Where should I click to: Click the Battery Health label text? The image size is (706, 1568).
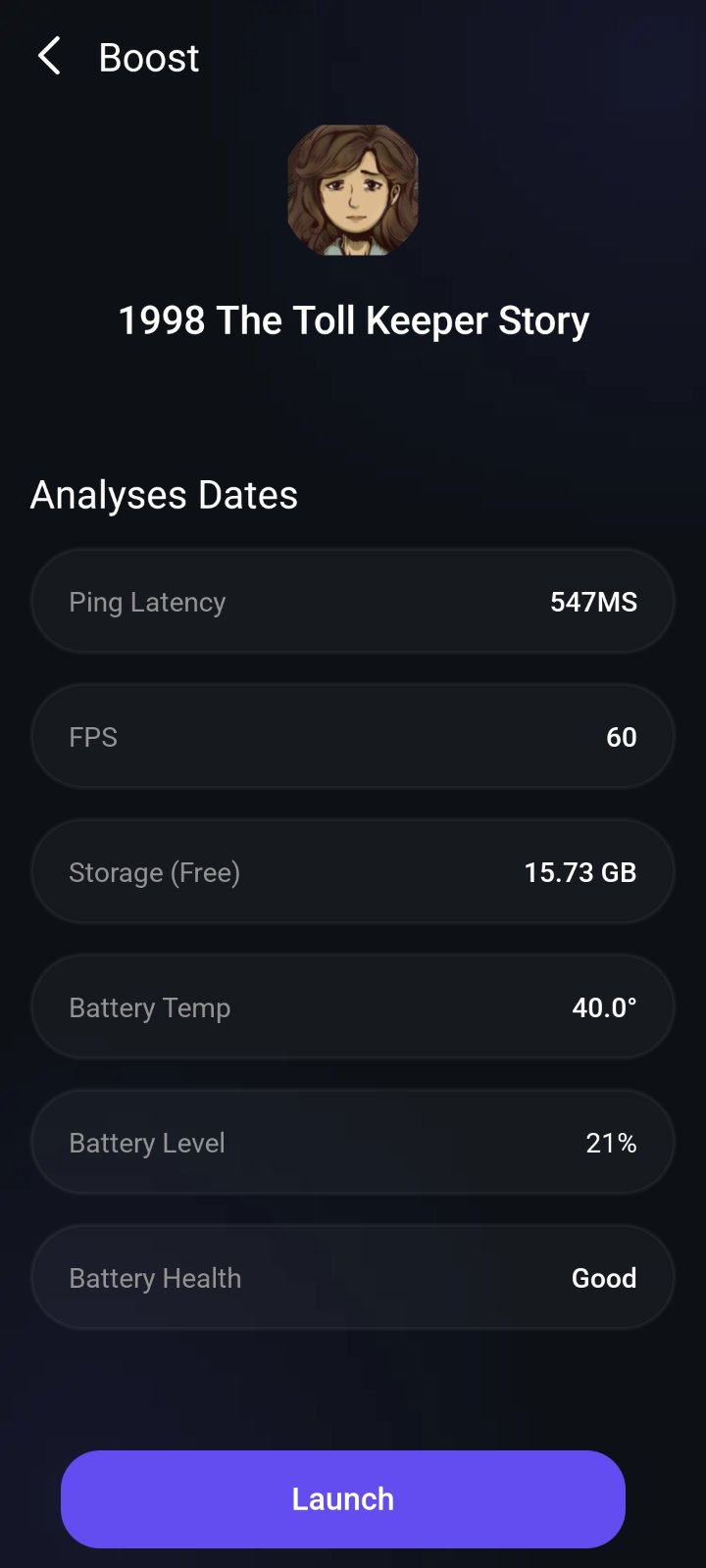click(155, 1278)
